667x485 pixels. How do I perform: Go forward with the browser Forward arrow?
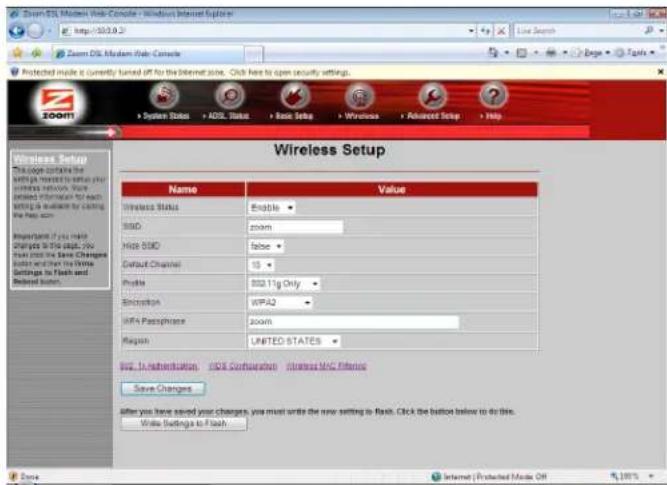35,31
